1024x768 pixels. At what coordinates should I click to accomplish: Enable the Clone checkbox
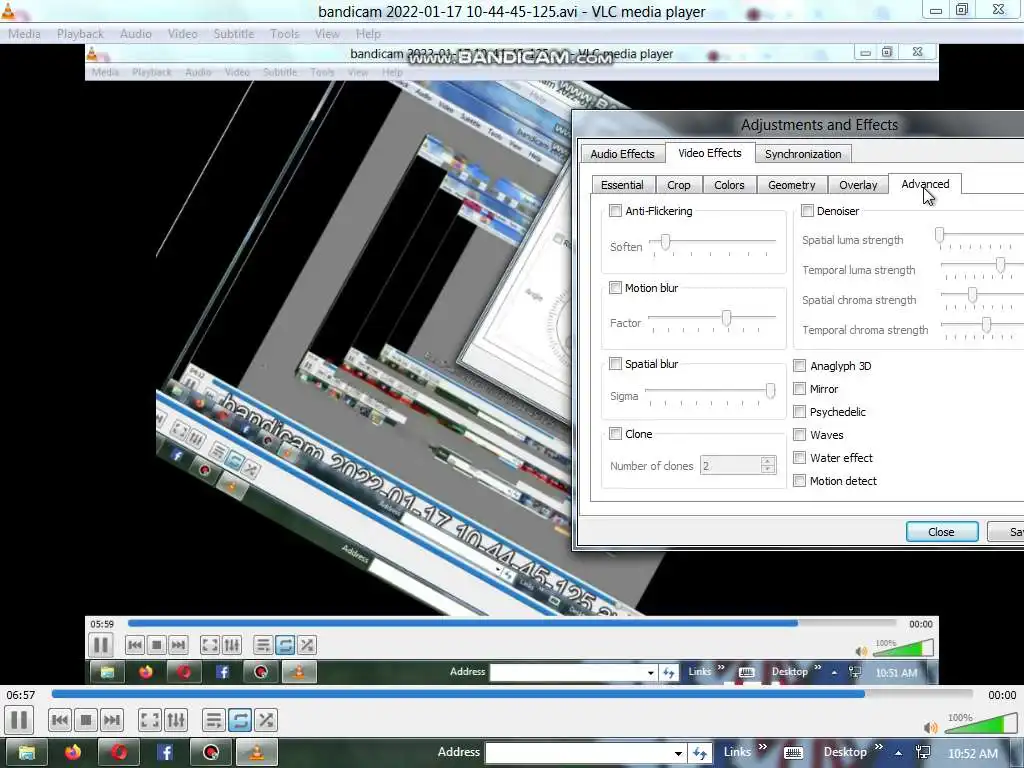(615, 433)
